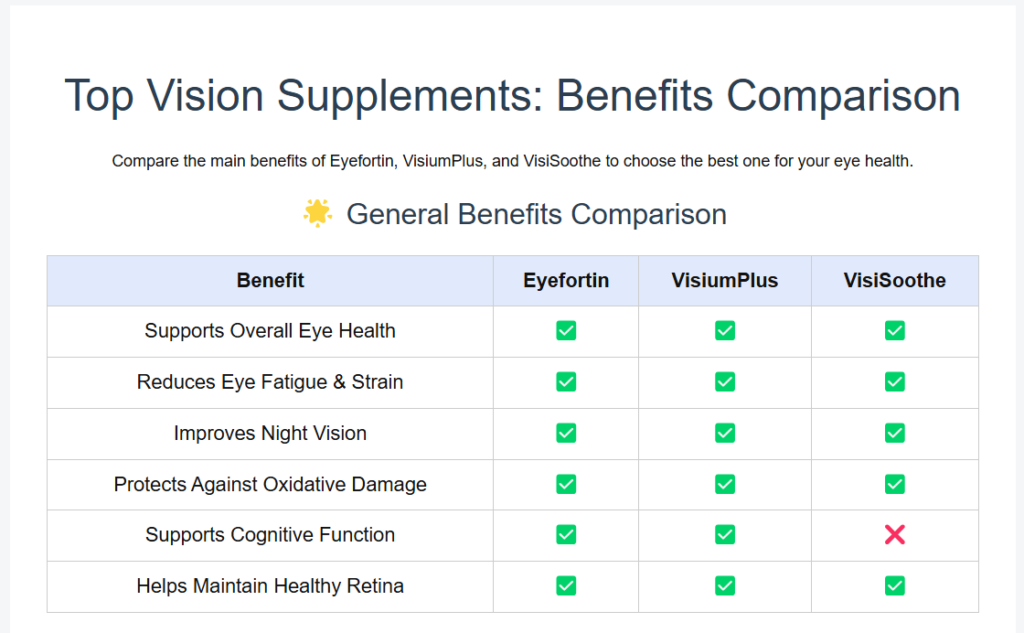Click VisiSoothe checkmark for Helps Maintain Healthy Retina
The height and width of the screenshot is (633, 1024).
tap(895, 586)
